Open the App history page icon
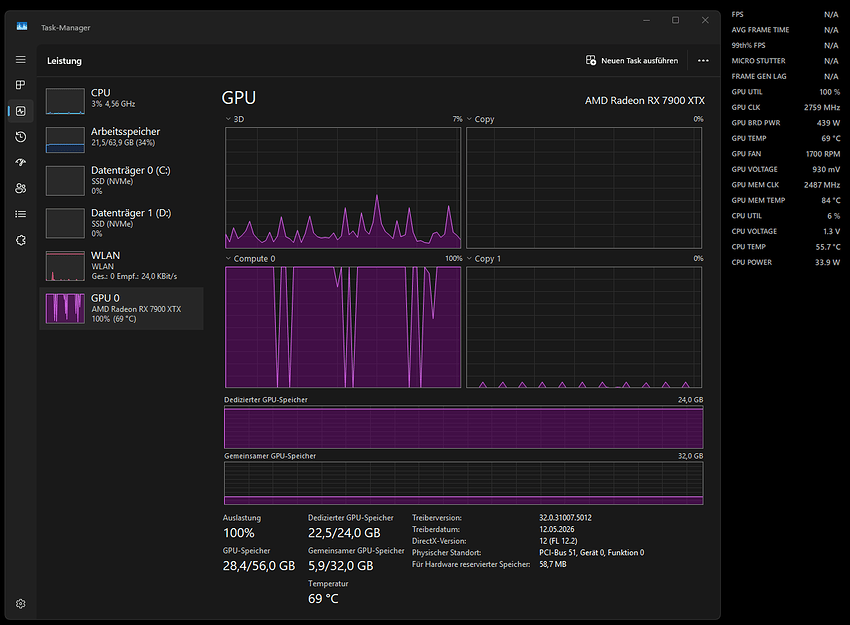 pyautogui.click(x=21, y=137)
